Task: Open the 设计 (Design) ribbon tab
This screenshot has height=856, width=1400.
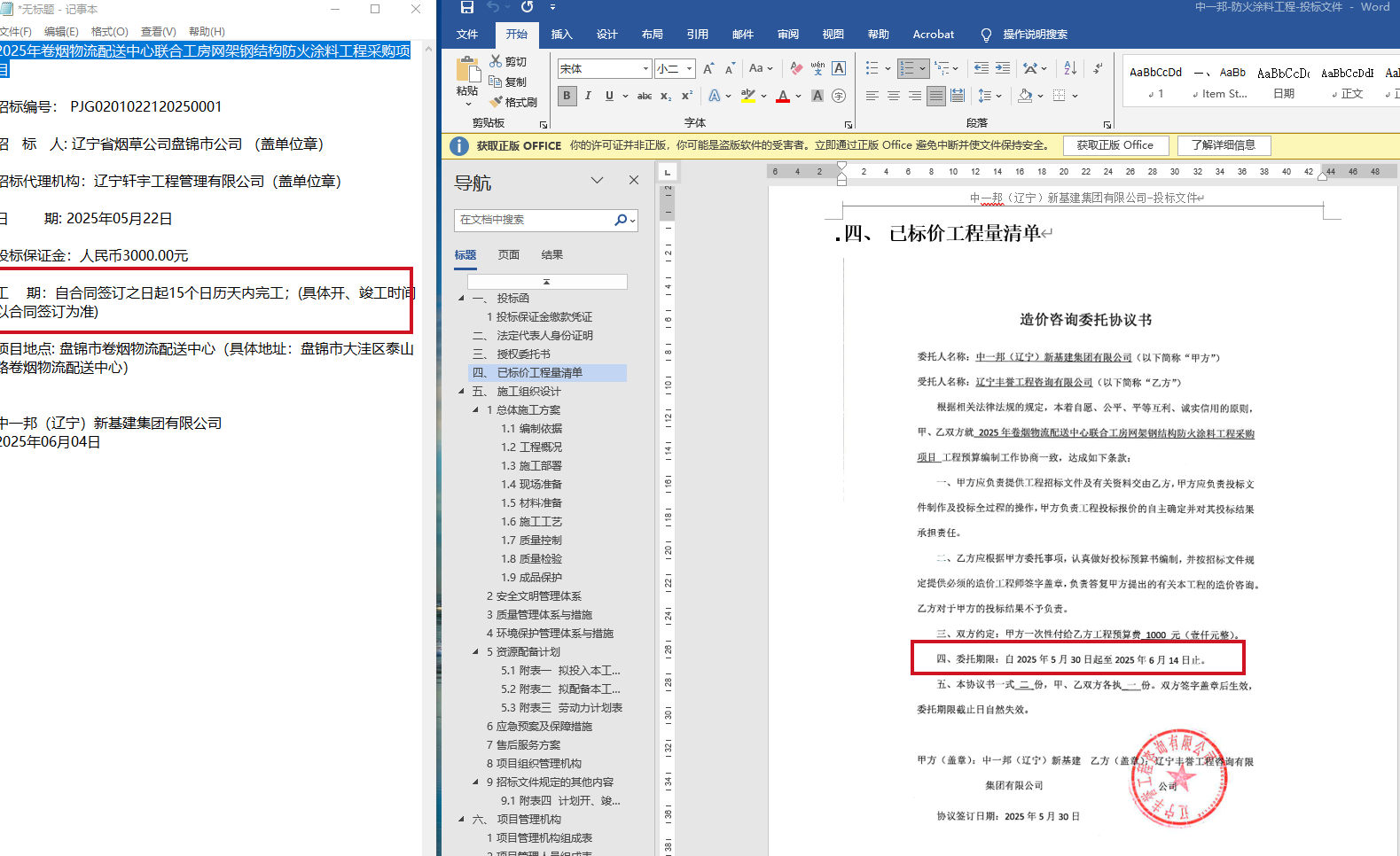Action: tap(607, 35)
